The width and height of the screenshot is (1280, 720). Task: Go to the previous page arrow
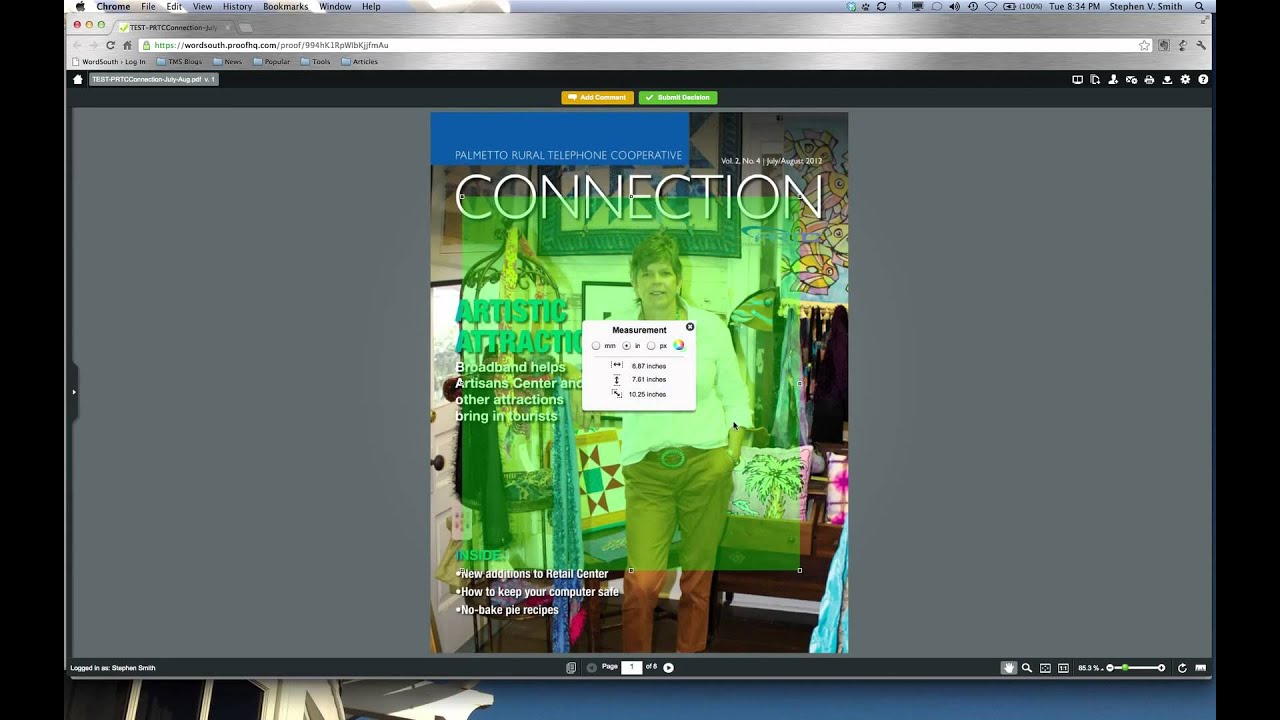pos(592,668)
